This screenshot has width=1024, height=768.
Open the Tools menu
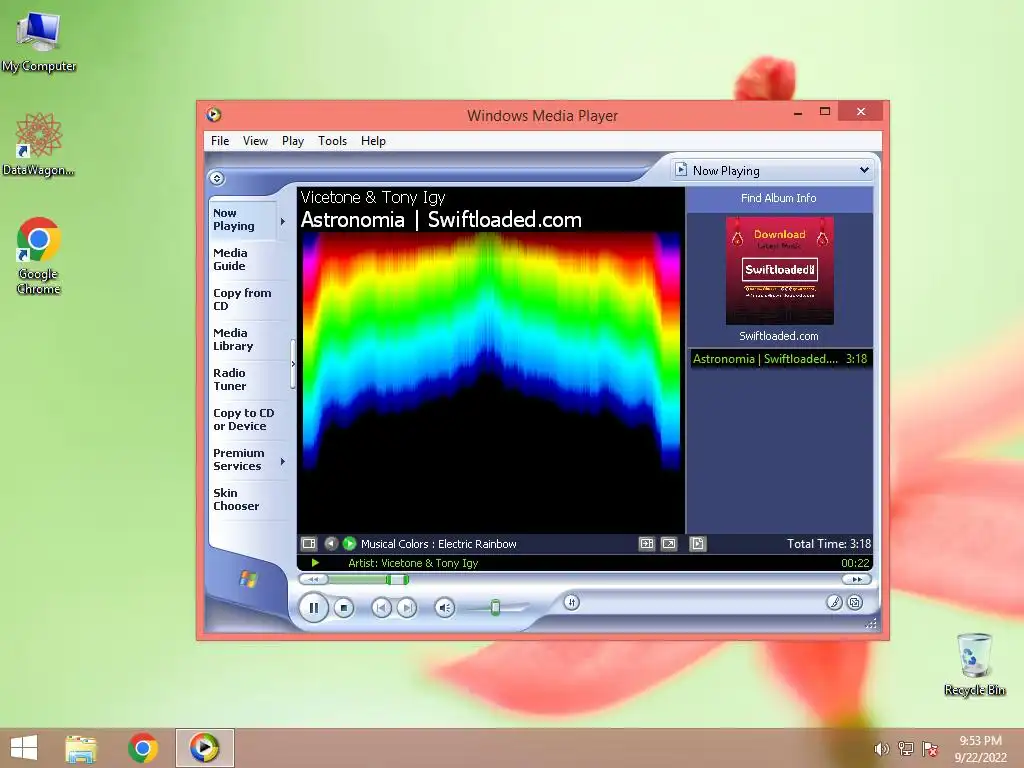(332, 141)
